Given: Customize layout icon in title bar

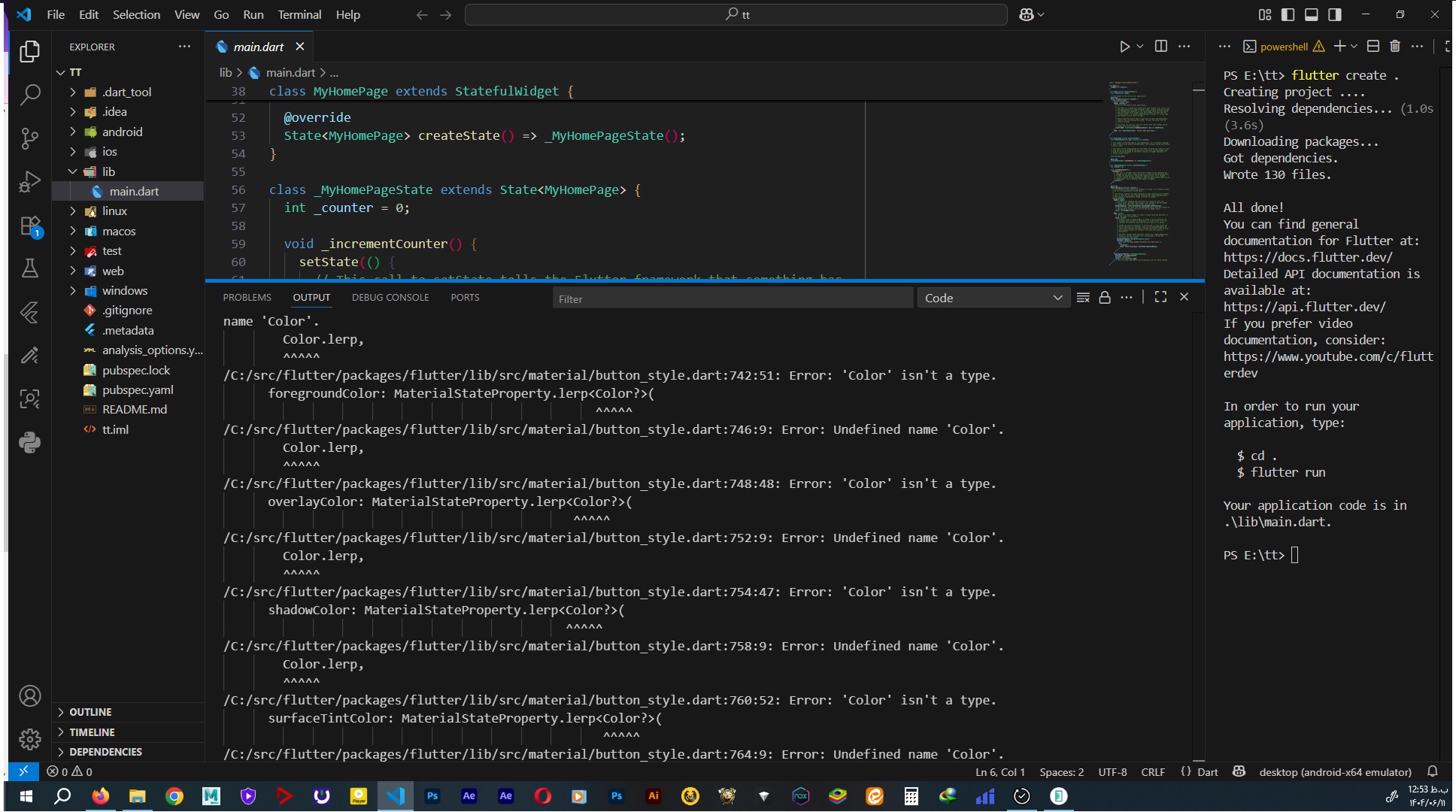Looking at the screenshot, I should tap(1265, 15).
